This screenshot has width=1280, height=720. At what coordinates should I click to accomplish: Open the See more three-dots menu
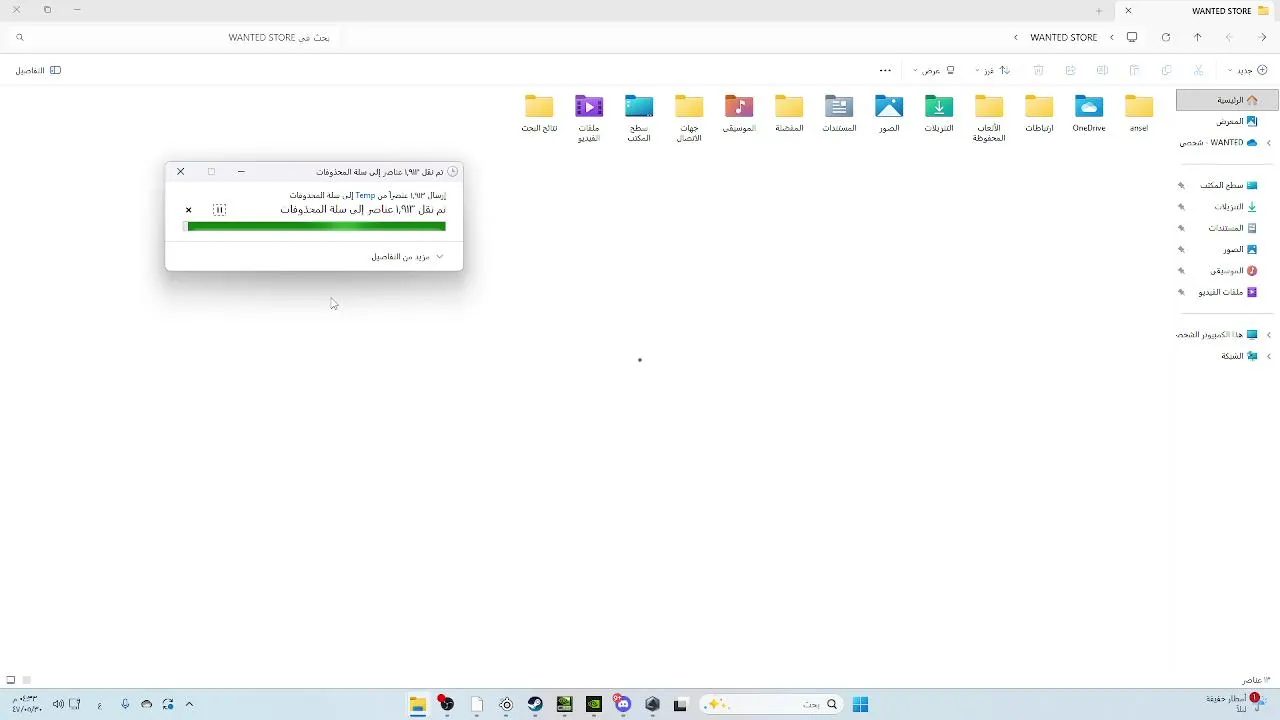click(885, 70)
